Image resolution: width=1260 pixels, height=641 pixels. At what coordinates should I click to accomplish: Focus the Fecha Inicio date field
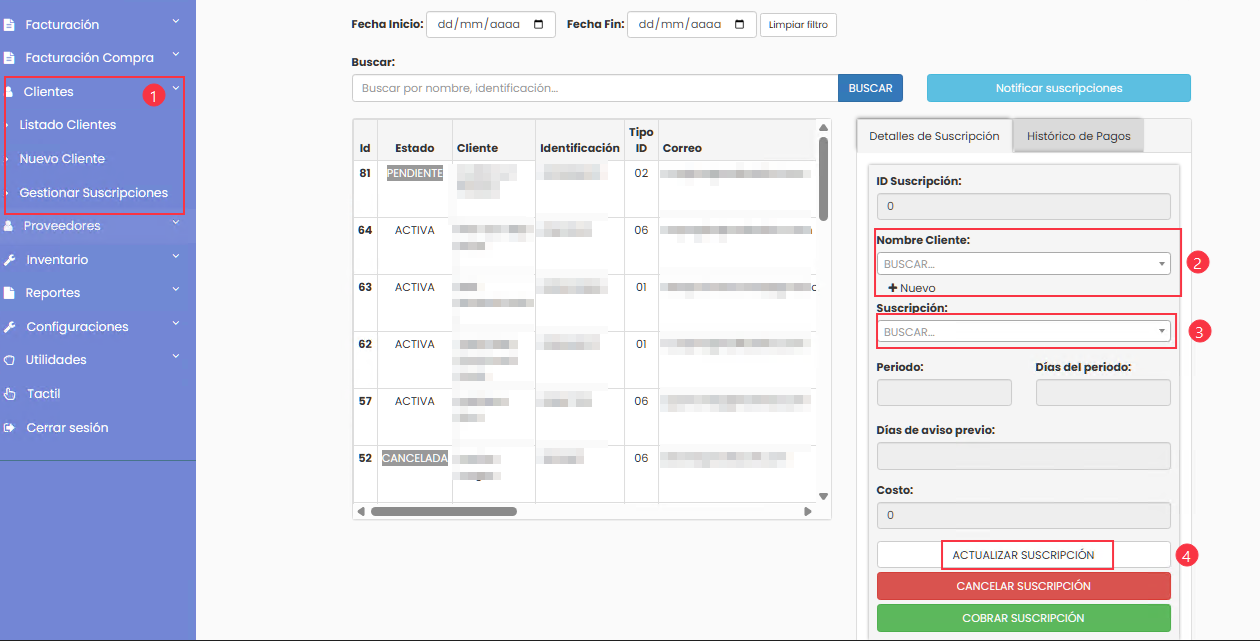(491, 24)
